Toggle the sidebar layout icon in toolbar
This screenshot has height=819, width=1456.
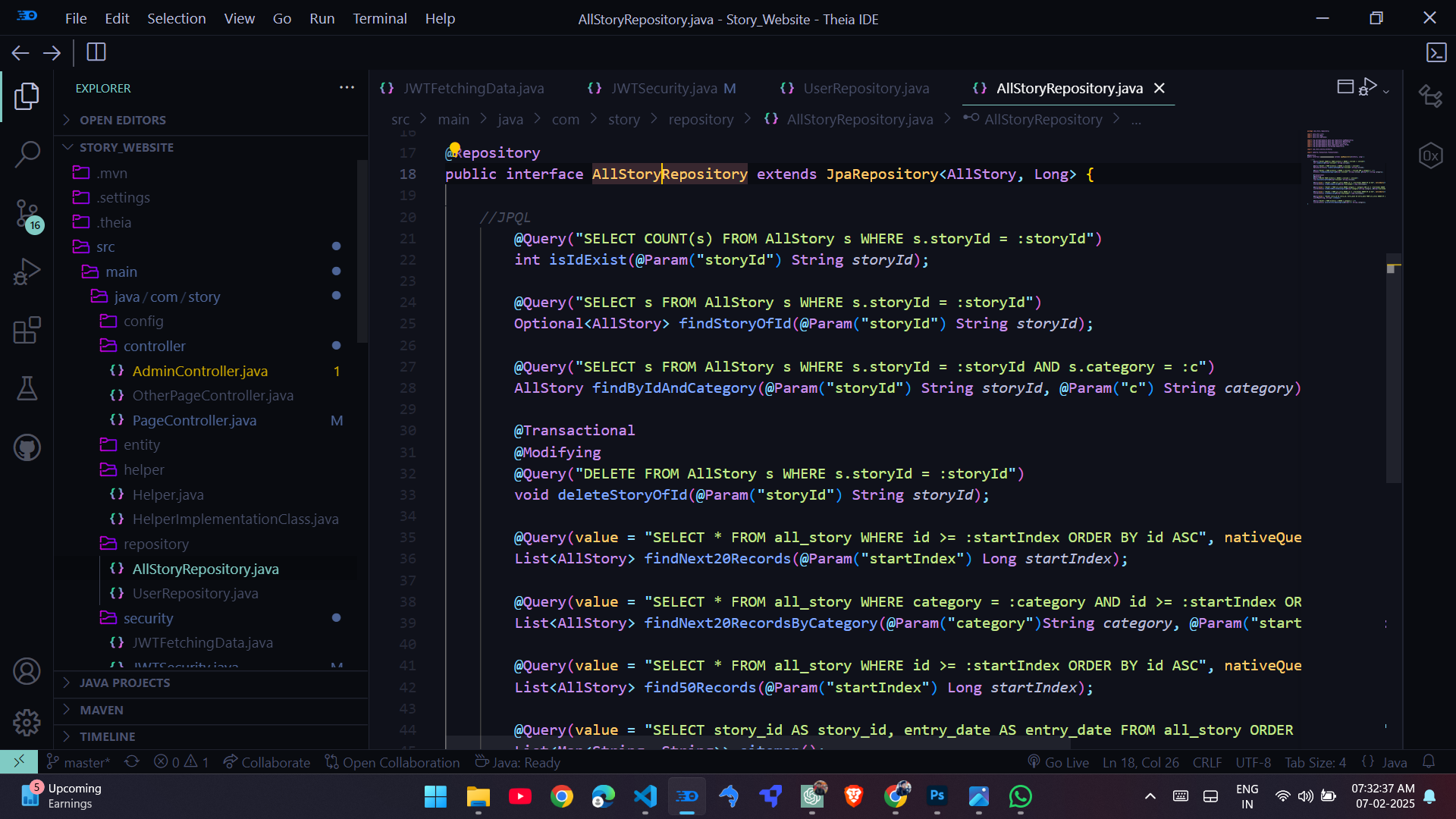(x=96, y=52)
